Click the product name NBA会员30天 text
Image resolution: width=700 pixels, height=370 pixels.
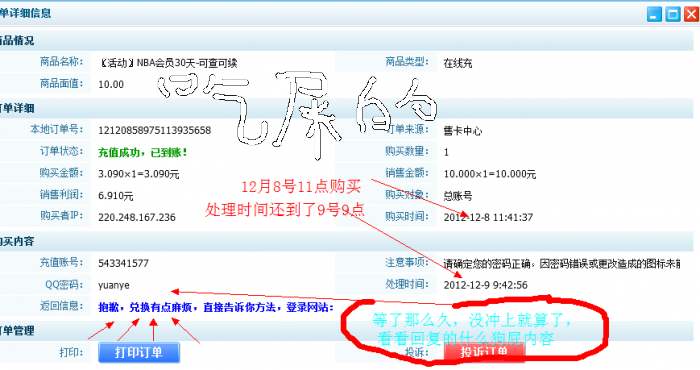168,63
